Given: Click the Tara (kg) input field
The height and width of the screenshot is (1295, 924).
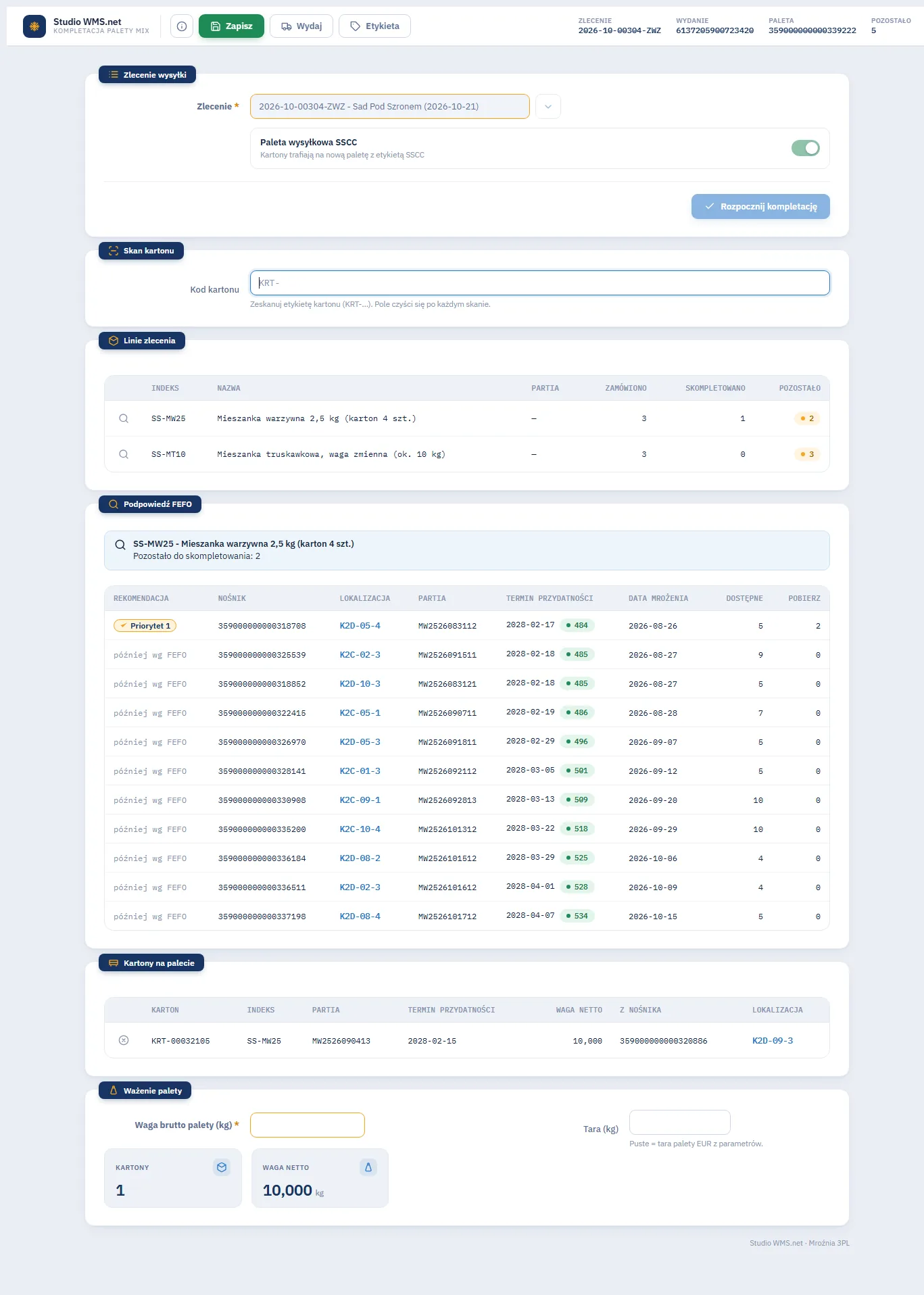Looking at the screenshot, I should point(680,1123).
